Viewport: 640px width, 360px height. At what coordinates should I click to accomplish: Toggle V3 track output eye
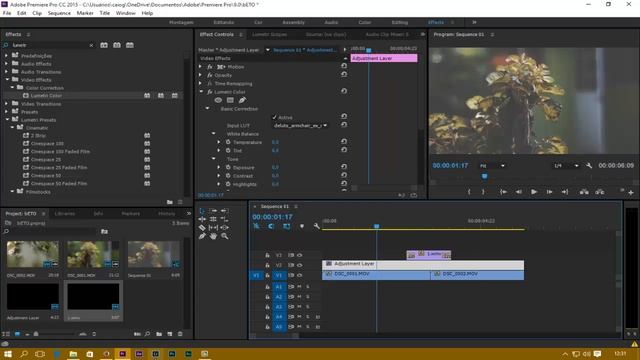click(x=300, y=255)
